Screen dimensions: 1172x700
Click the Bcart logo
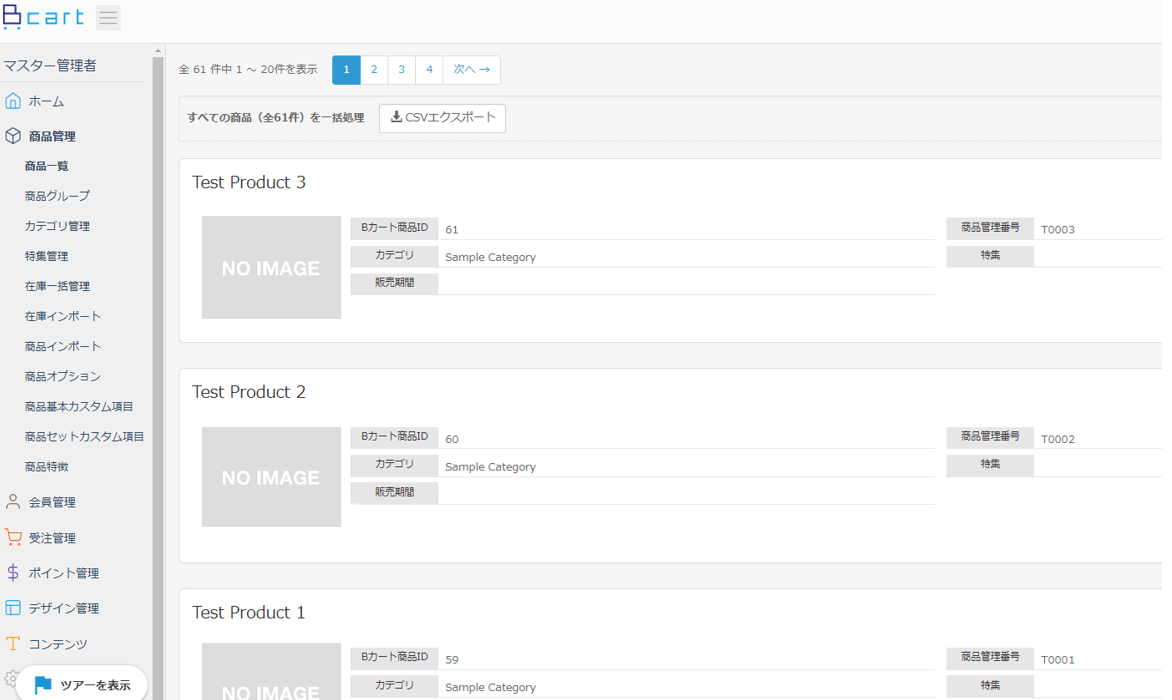[x=43, y=16]
